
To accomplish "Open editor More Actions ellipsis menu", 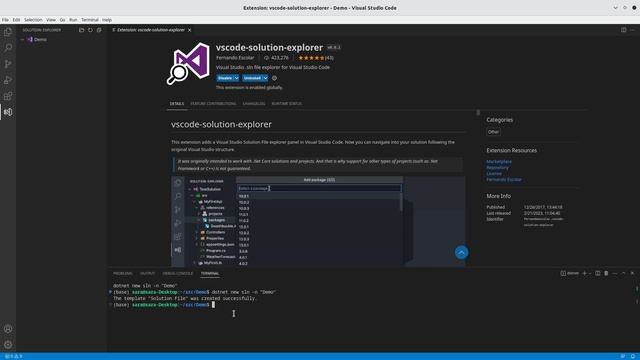I will (x=632, y=30).
